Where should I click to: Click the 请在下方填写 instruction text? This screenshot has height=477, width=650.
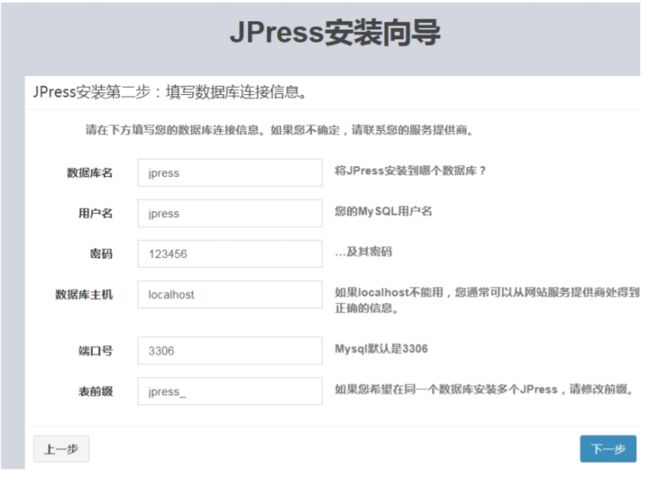pos(279,130)
